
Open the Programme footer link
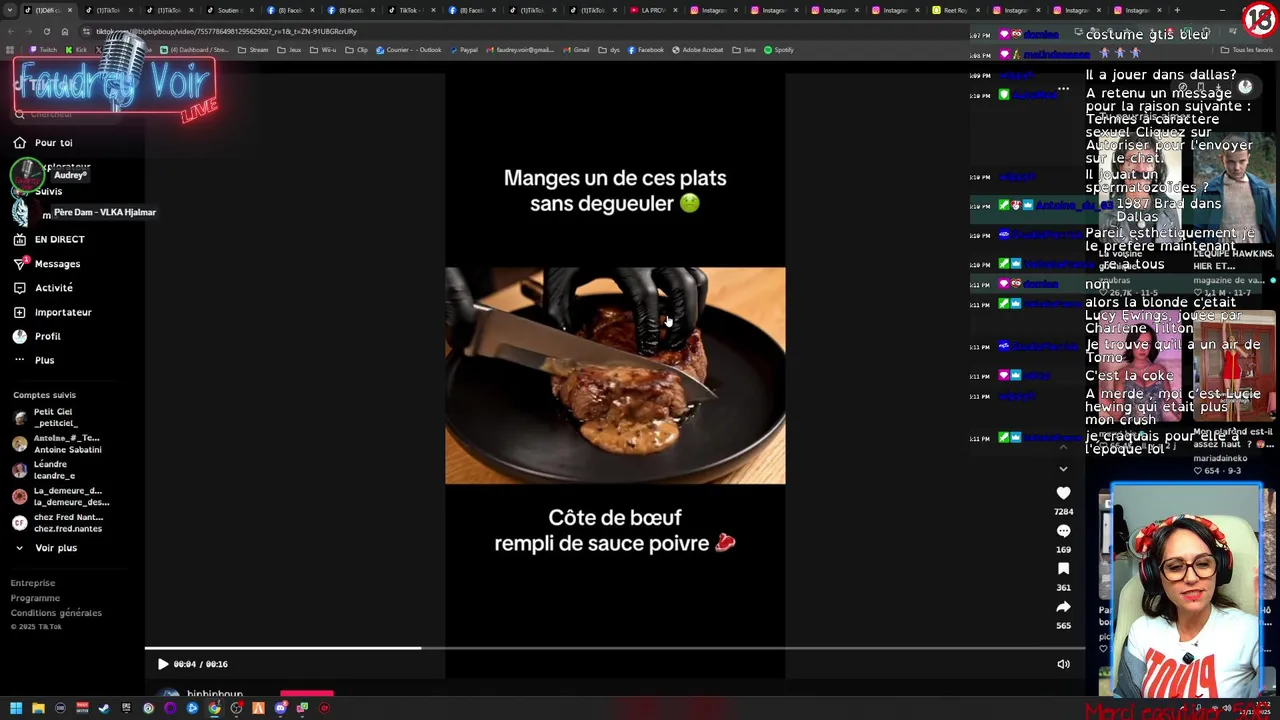(x=35, y=598)
